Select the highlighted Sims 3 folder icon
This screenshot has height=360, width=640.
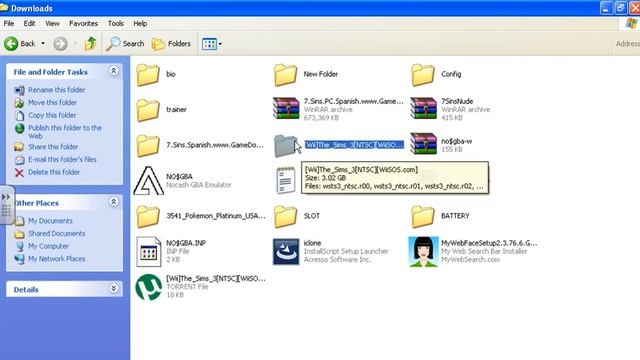[285, 145]
